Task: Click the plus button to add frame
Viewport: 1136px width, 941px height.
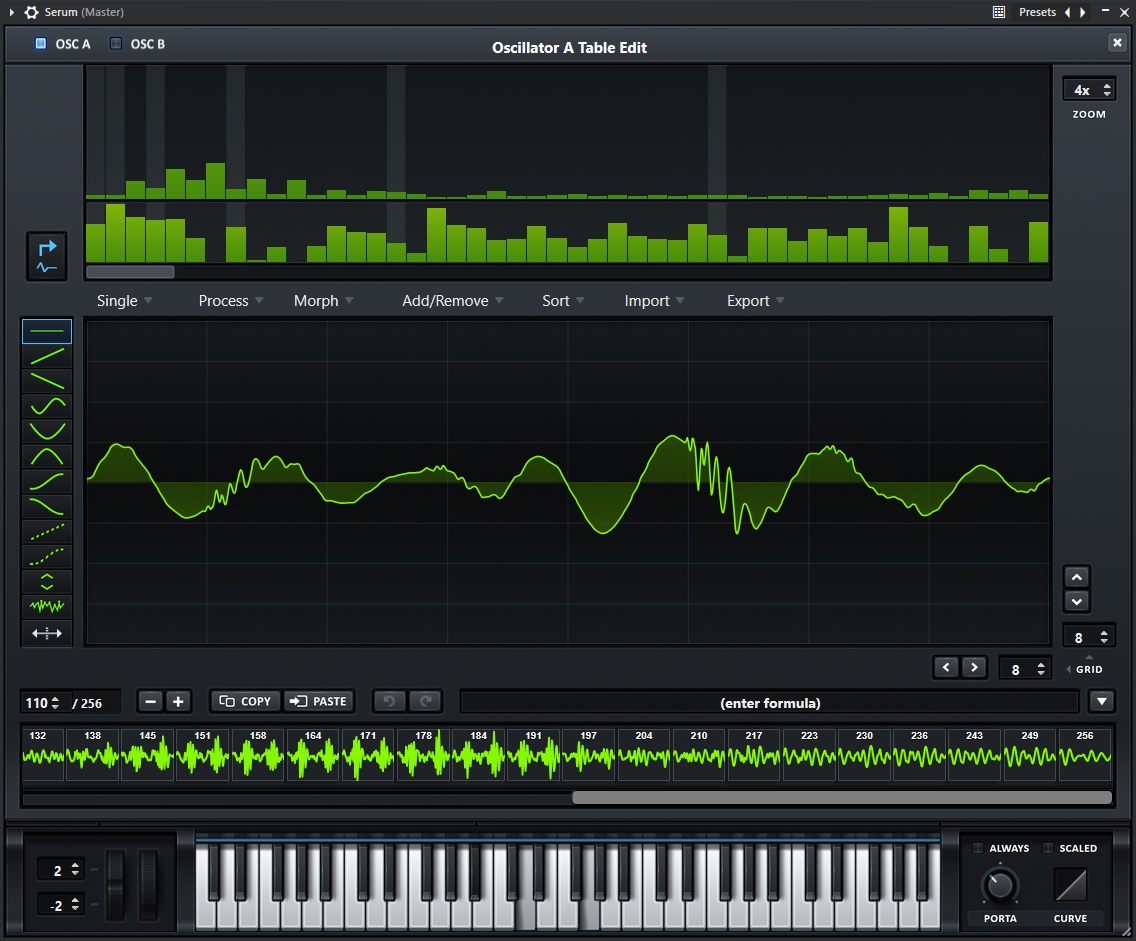Action: [178, 702]
